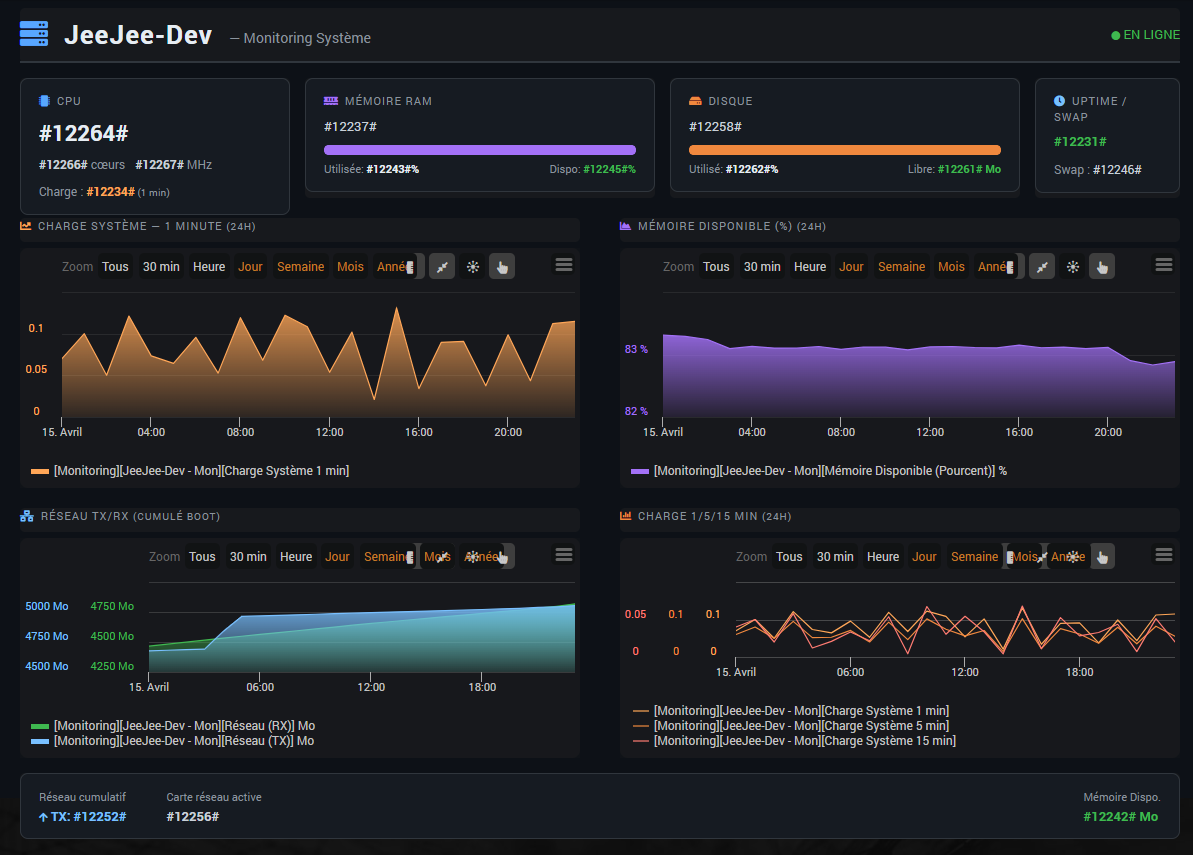Open hamburger menu of Réseau TX/RX chart

564,554
